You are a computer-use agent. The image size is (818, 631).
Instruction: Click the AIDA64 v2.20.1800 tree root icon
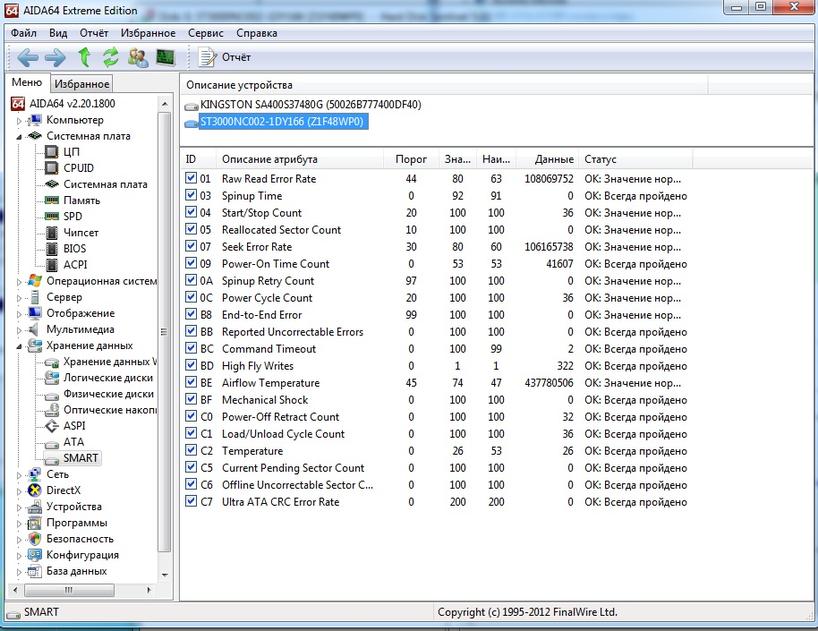coord(18,103)
